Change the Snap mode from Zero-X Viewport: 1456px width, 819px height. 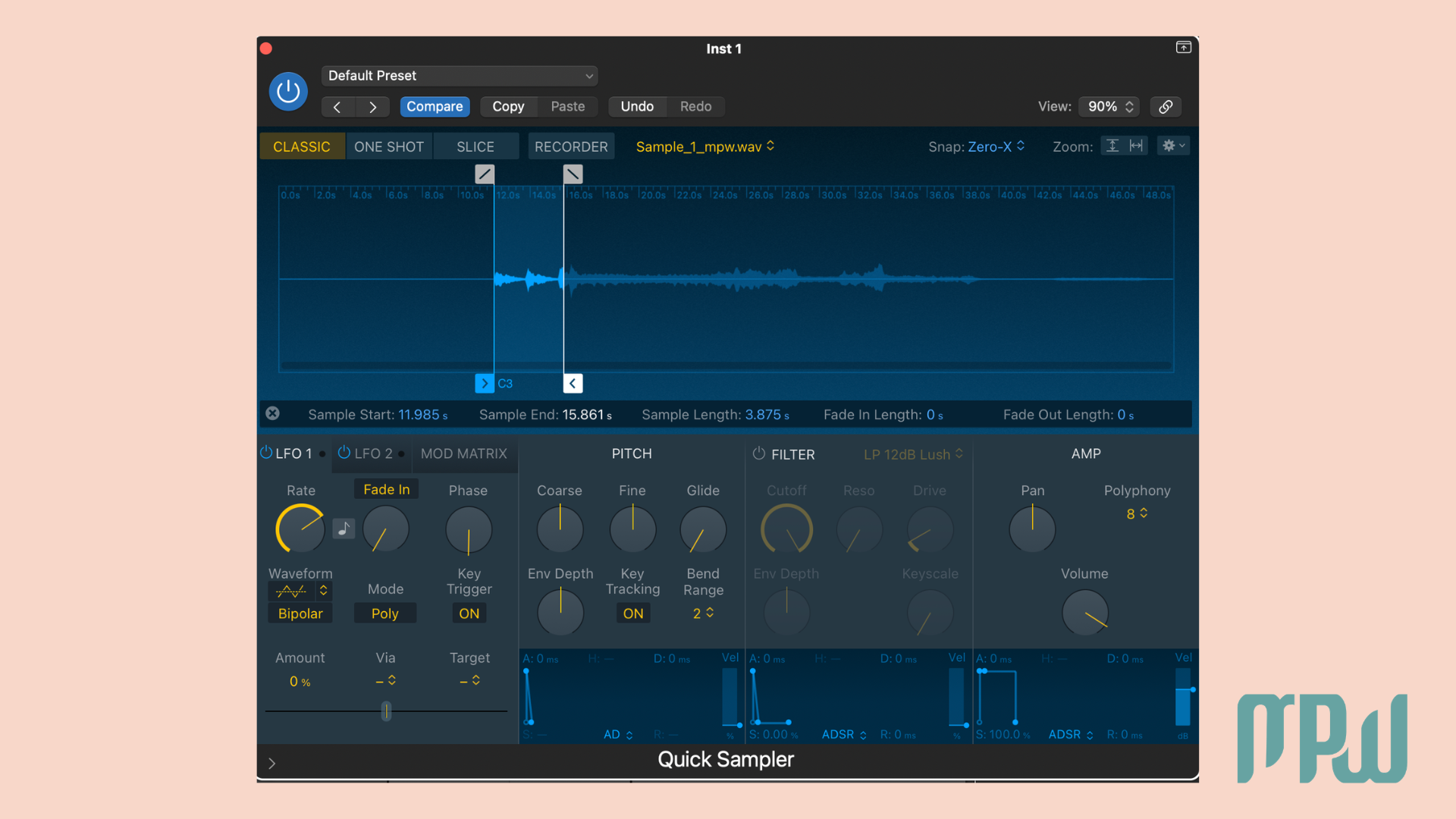[993, 146]
